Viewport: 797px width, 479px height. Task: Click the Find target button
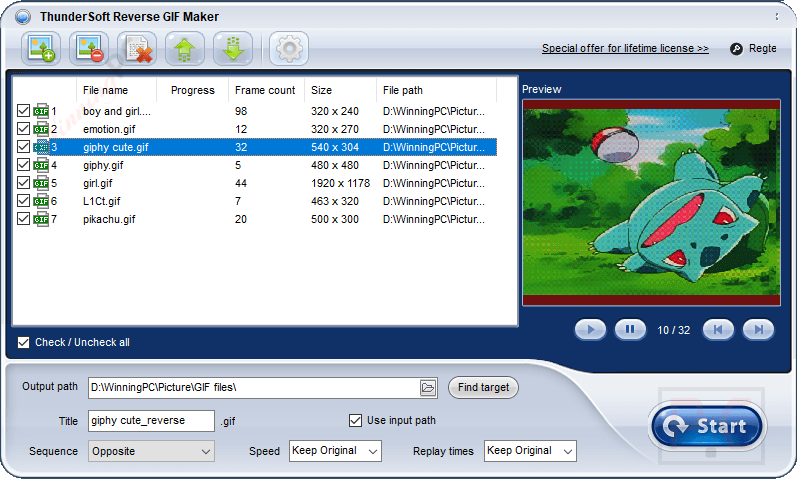pyautogui.click(x=483, y=387)
